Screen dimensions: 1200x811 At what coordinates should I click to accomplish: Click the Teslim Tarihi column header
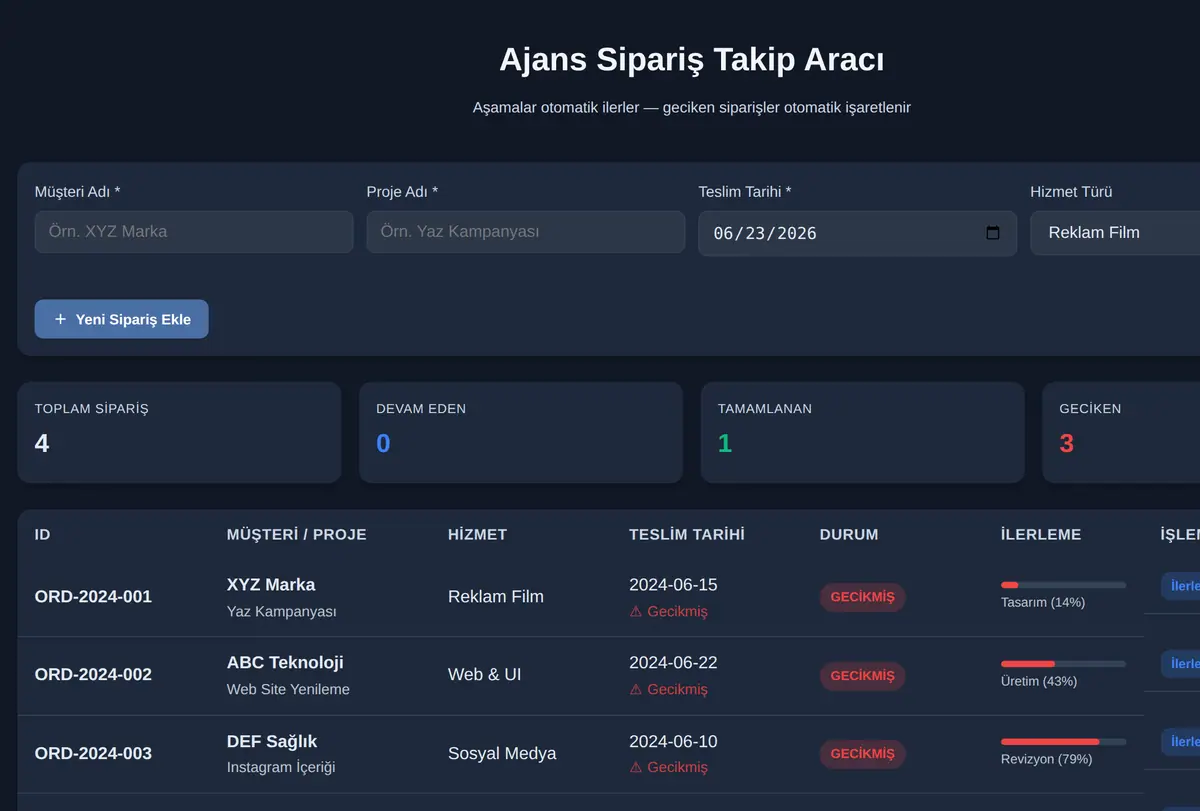pyautogui.click(x=686, y=534)
